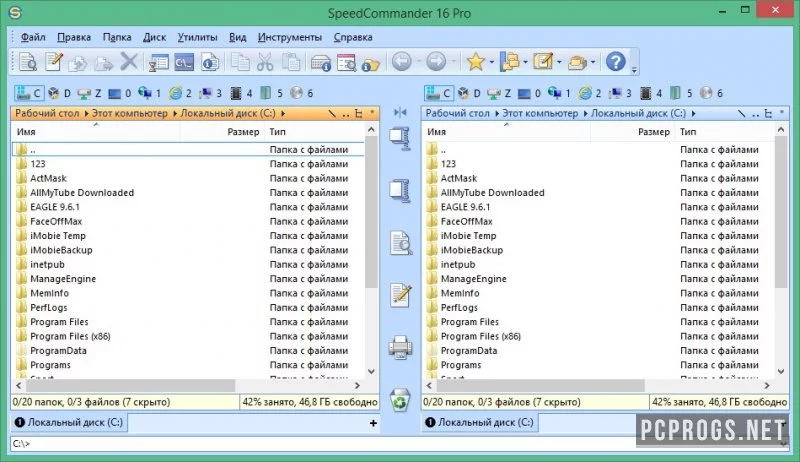Click the asterisk icon in left path bar
Screen dimensions: 800x462
click(x=372, y=112)
